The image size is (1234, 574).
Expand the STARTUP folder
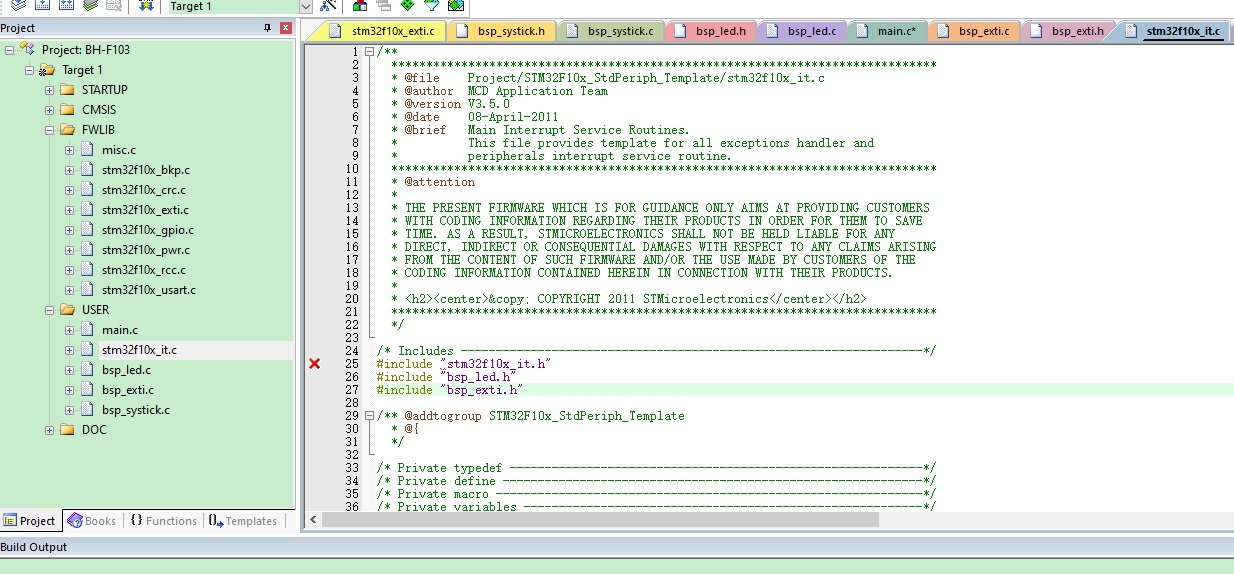click(x=49, y=90)
